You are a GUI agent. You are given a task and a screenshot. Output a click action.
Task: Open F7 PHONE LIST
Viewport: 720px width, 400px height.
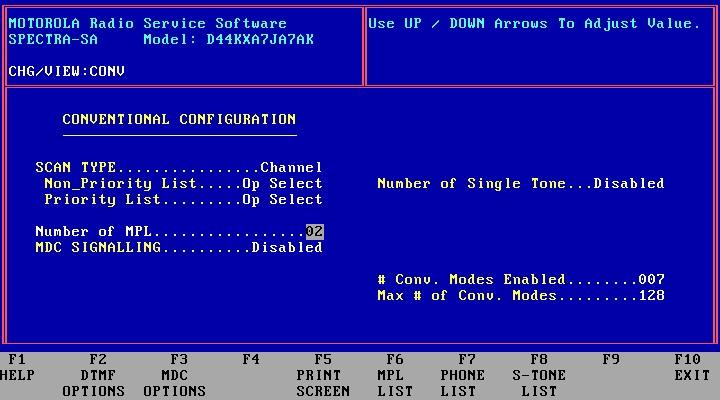pyautogui.click(x=462, y=375)
